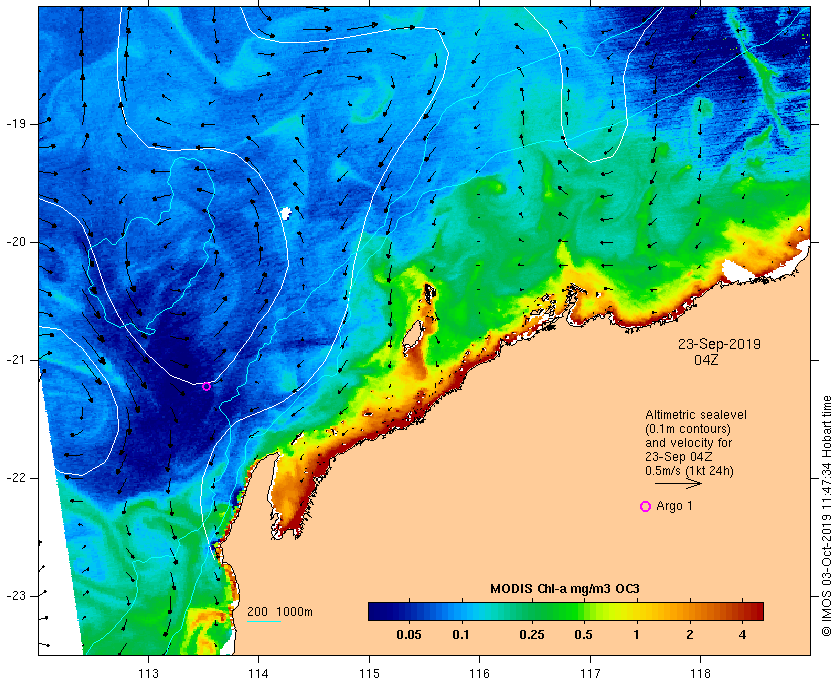This screenshot has height=680, width=840.
Task: Click color bar value '2'
Action: [689, 635]
